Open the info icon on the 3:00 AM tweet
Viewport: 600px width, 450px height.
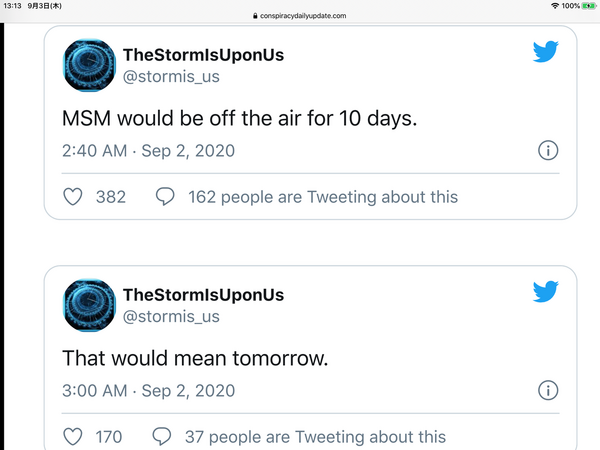click(548, 390)
